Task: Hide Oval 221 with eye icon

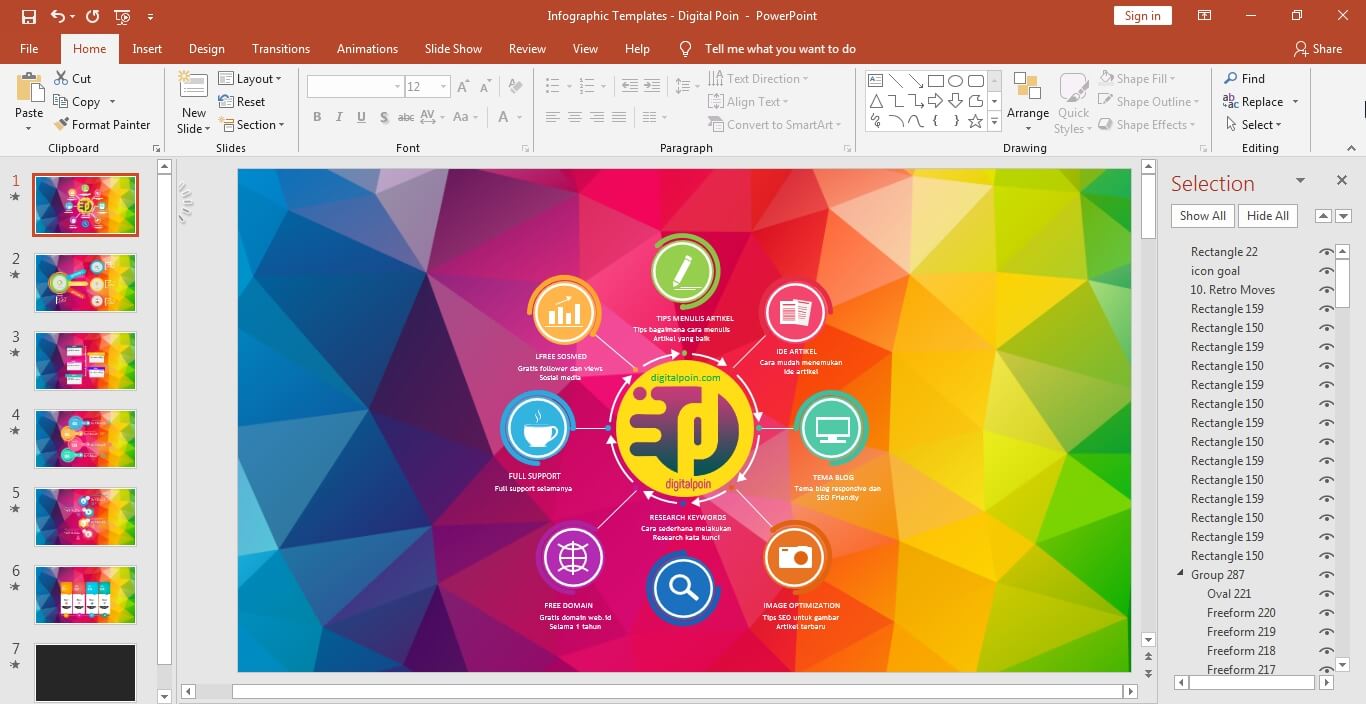Action: coord(1326,594)
